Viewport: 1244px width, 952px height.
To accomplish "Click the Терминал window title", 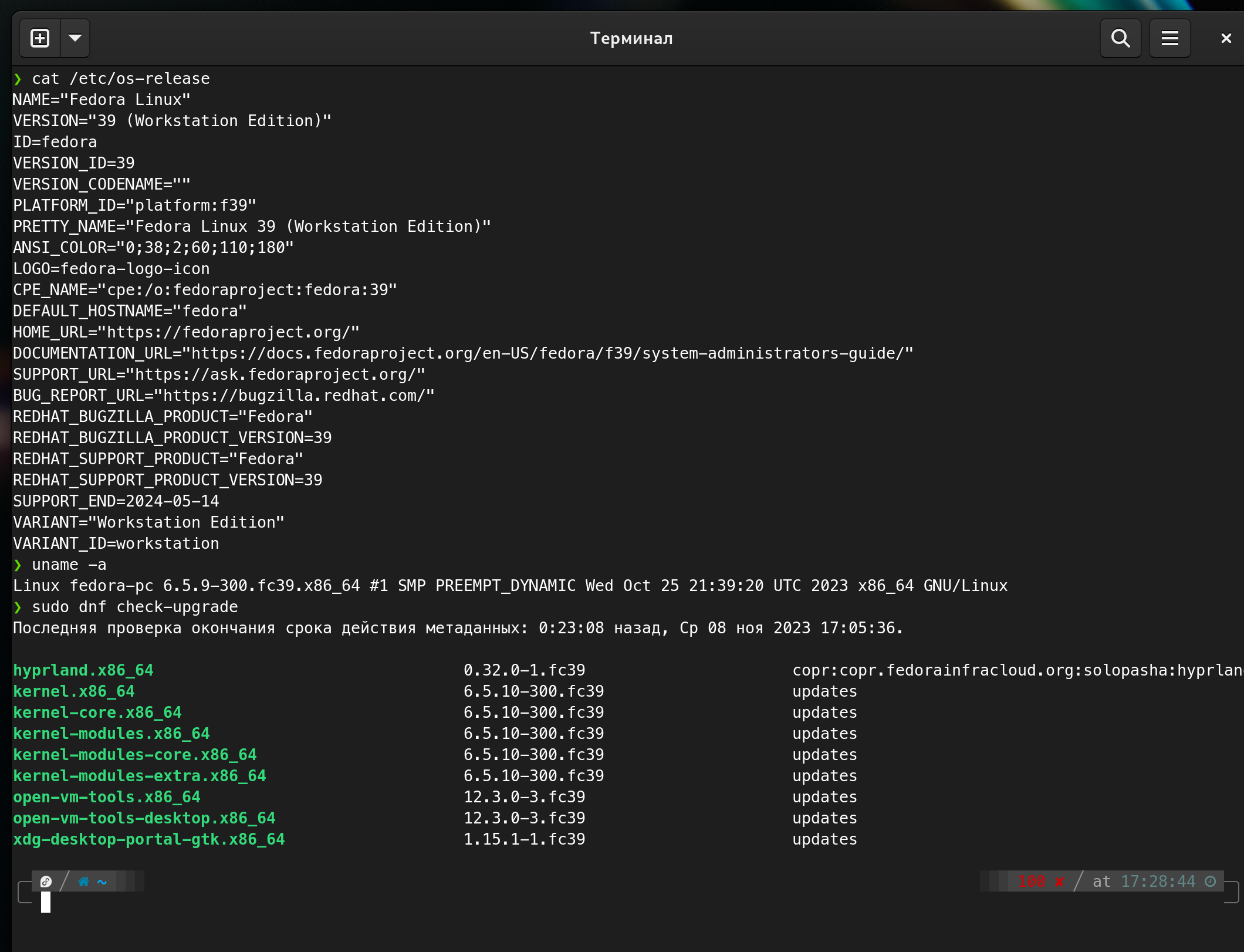I will 631,38.
